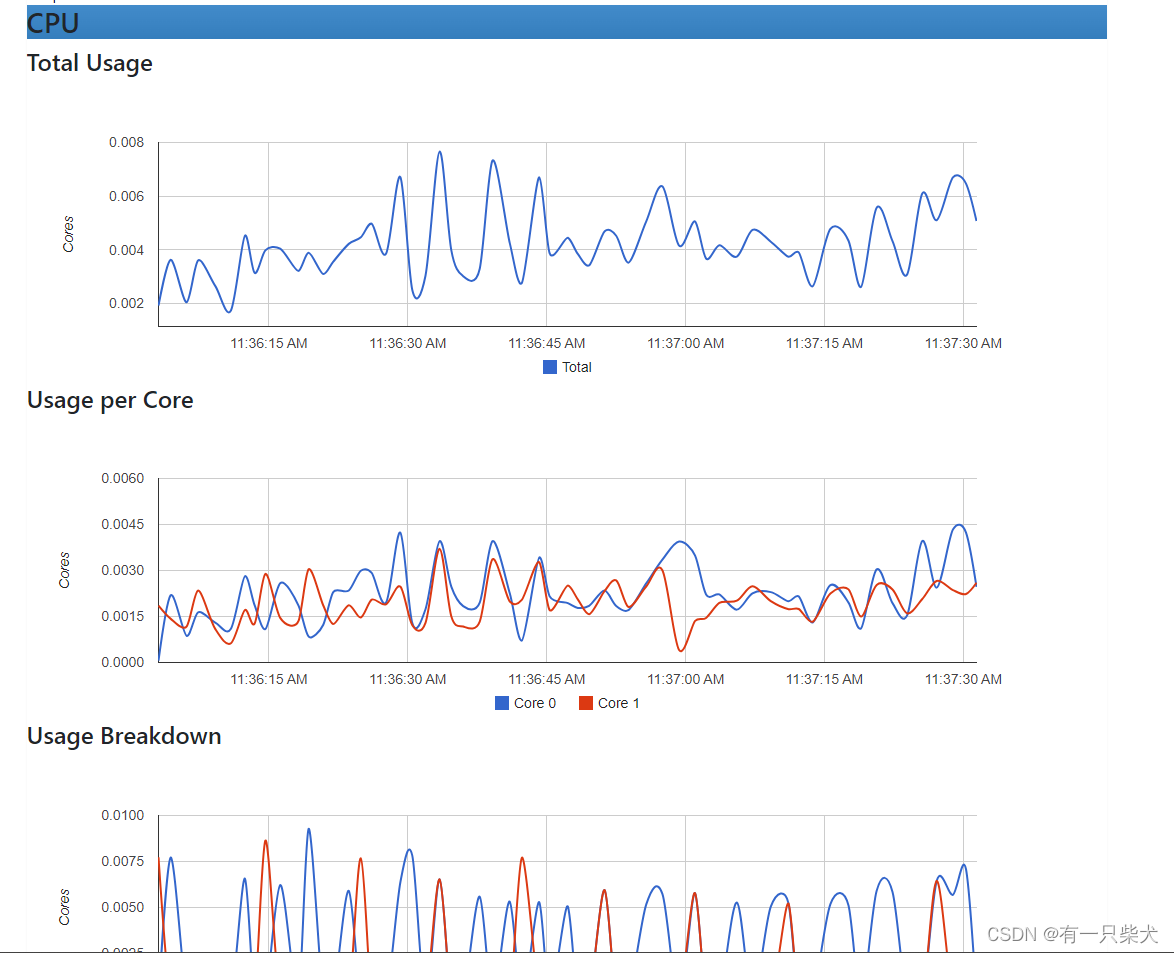
Task: Select the CPU section header
Action: [52, 22]
